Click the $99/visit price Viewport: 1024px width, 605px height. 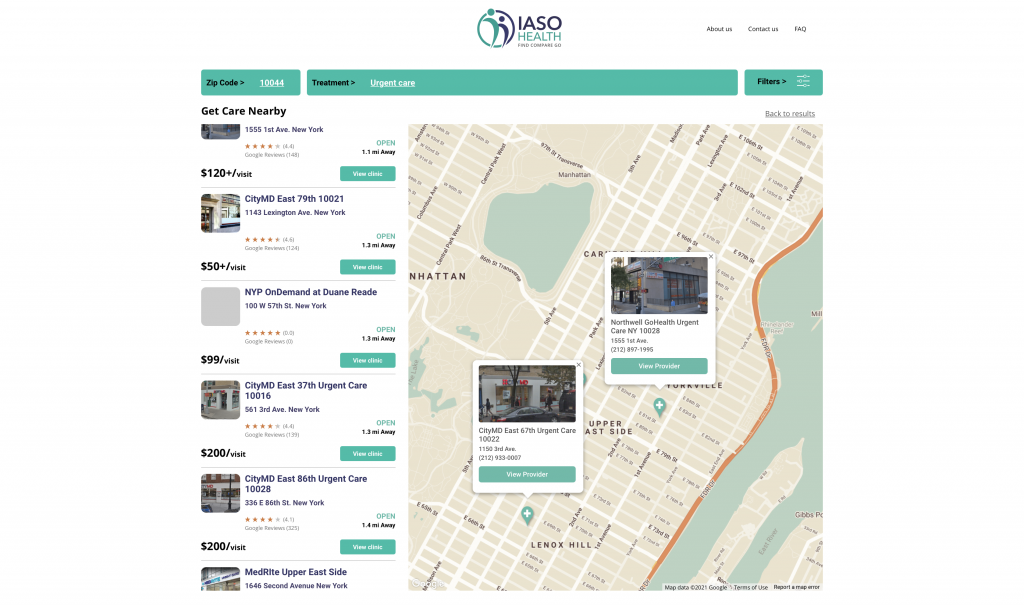pos(220,360)
